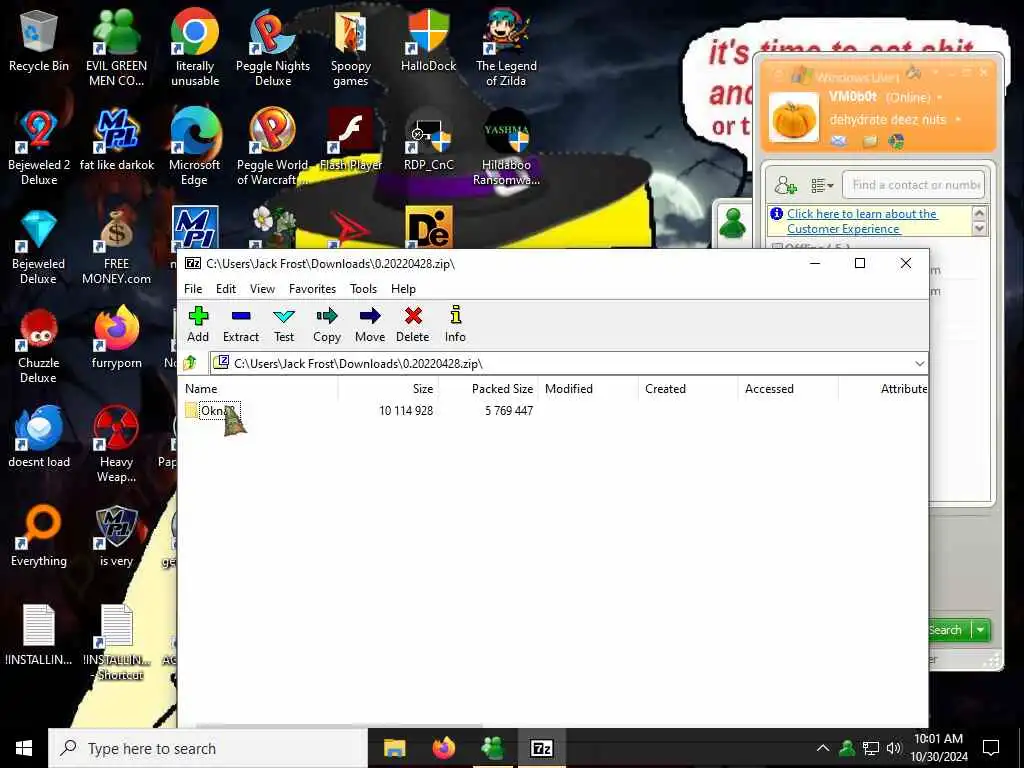Open the Help menu
Screen dimensions: 1024x768
403,289
